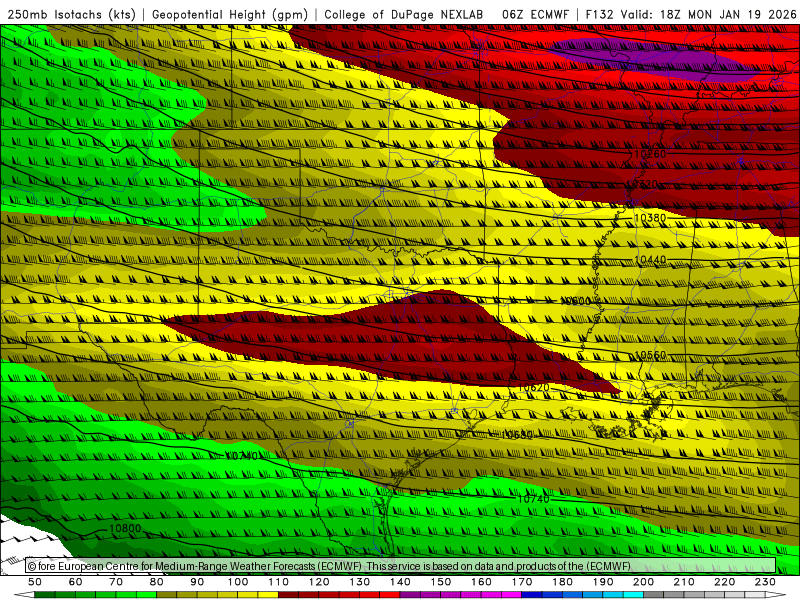The width and height of the screenshot is (800, 600).
Task: Click the 10620 height contour label
Action: 533,388
